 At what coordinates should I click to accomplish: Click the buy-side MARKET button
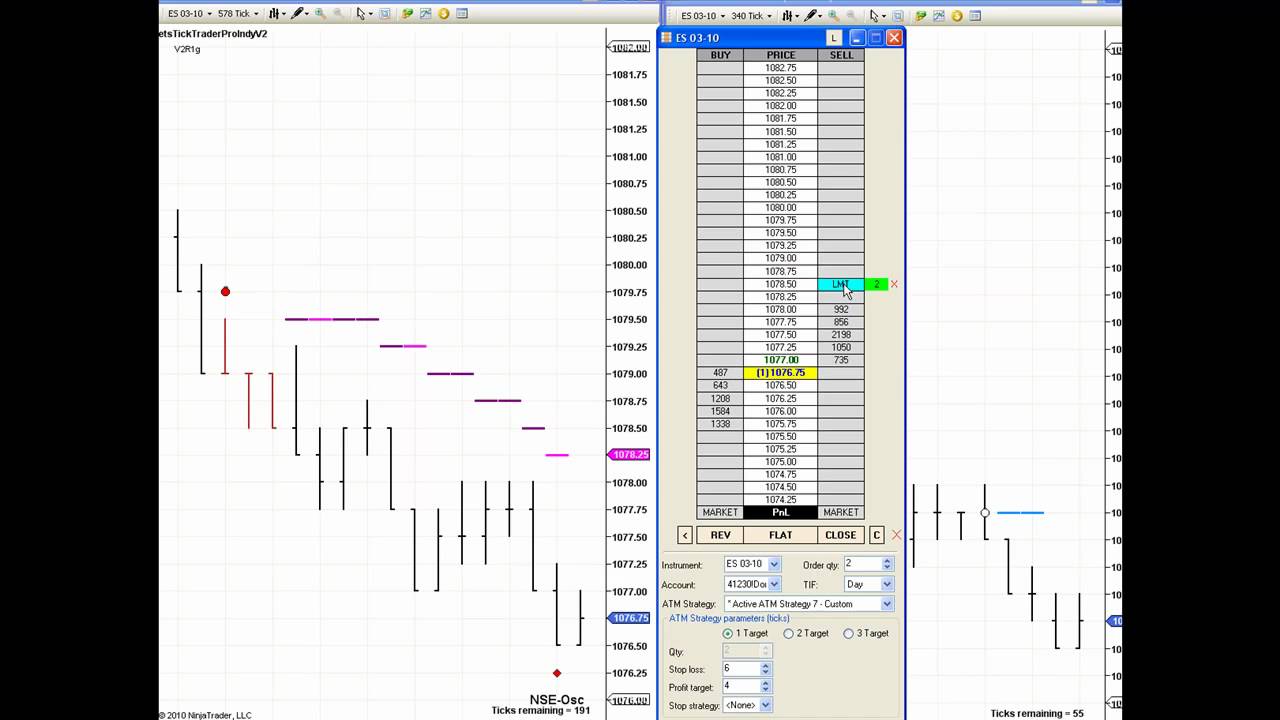pos(720,512)
